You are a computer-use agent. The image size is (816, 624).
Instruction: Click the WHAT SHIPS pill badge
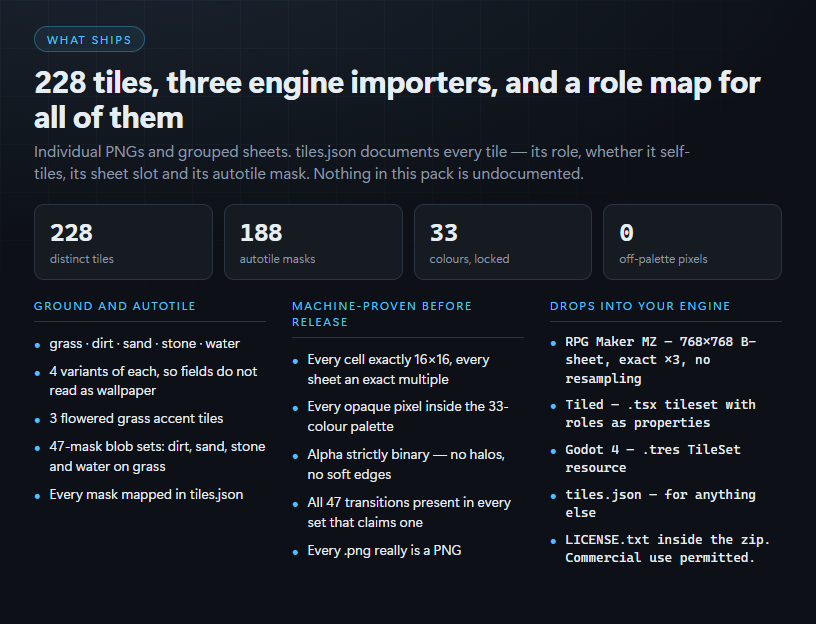89,40
